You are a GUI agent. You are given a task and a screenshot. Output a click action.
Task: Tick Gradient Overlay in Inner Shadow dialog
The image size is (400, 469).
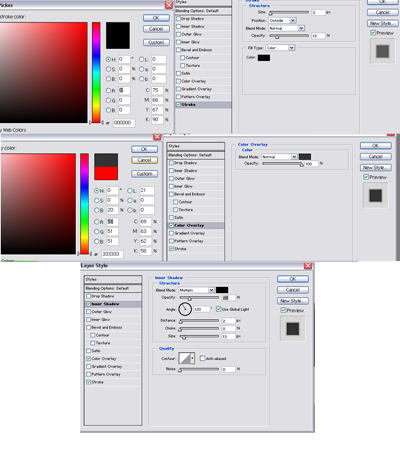[x=88, y=366]
